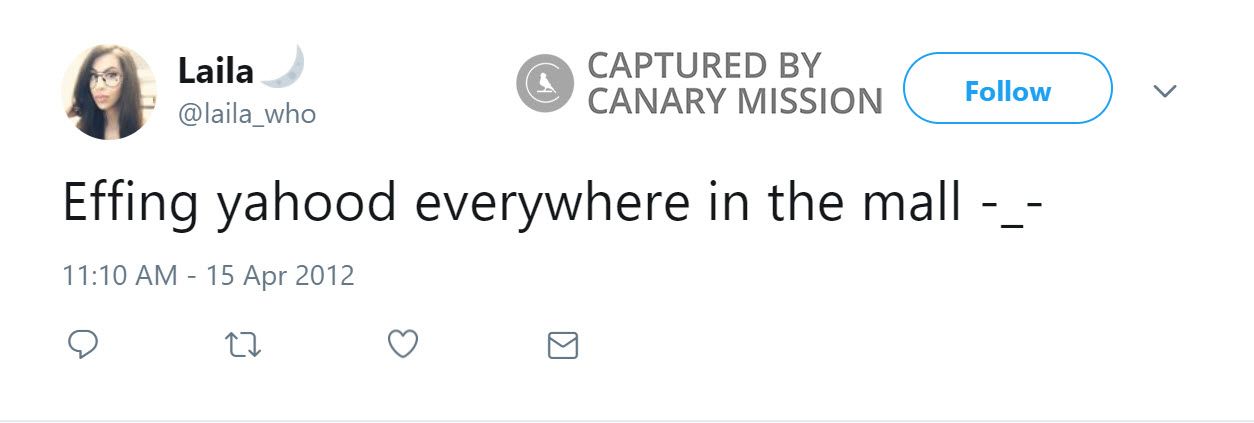Click the CANARY MISSION watermark line
Screen dimensions: 1254x423
click(735, 102)
